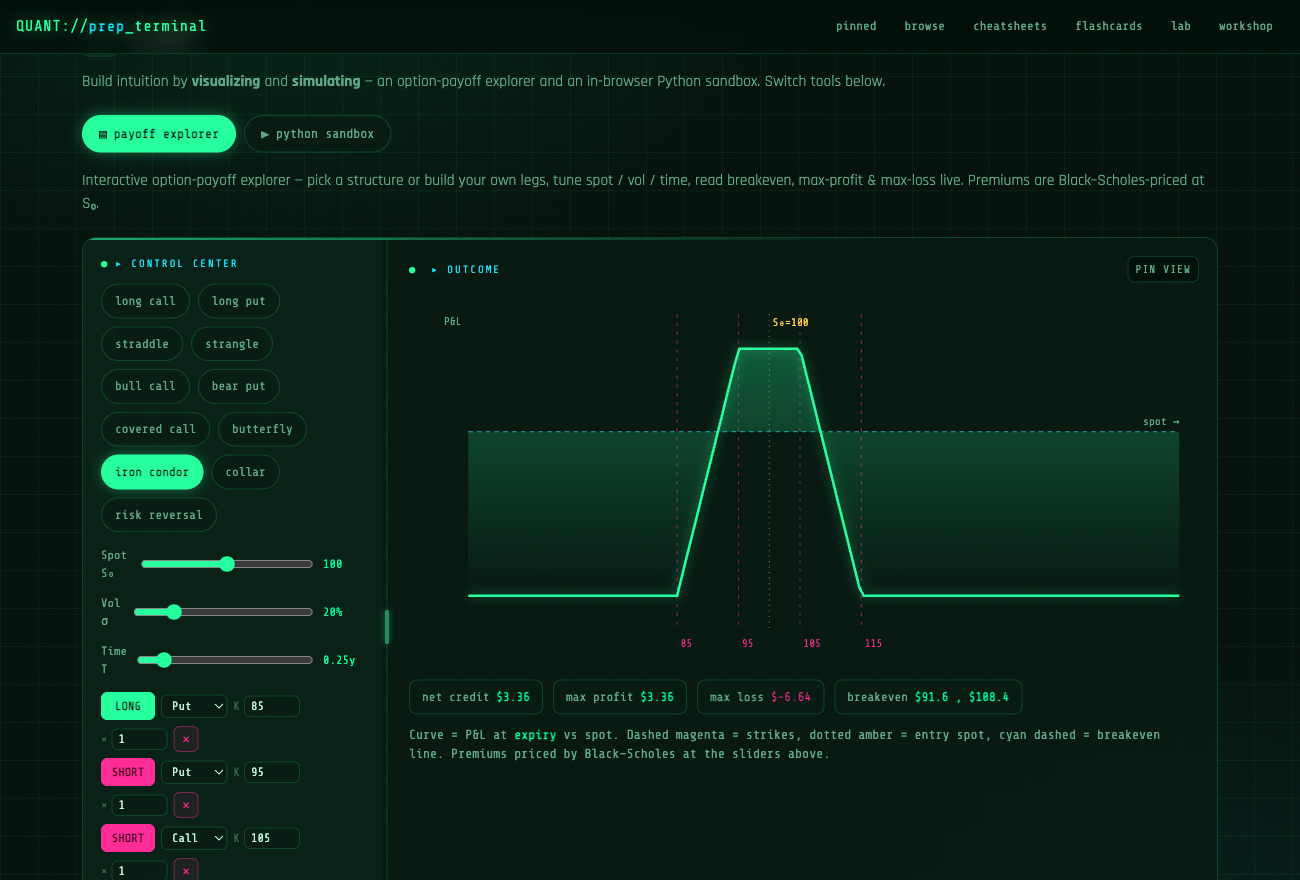Open cheatsheets in top navigation
The width and height of the screenshot is (1300, 880).
[x=1010, y=26]
